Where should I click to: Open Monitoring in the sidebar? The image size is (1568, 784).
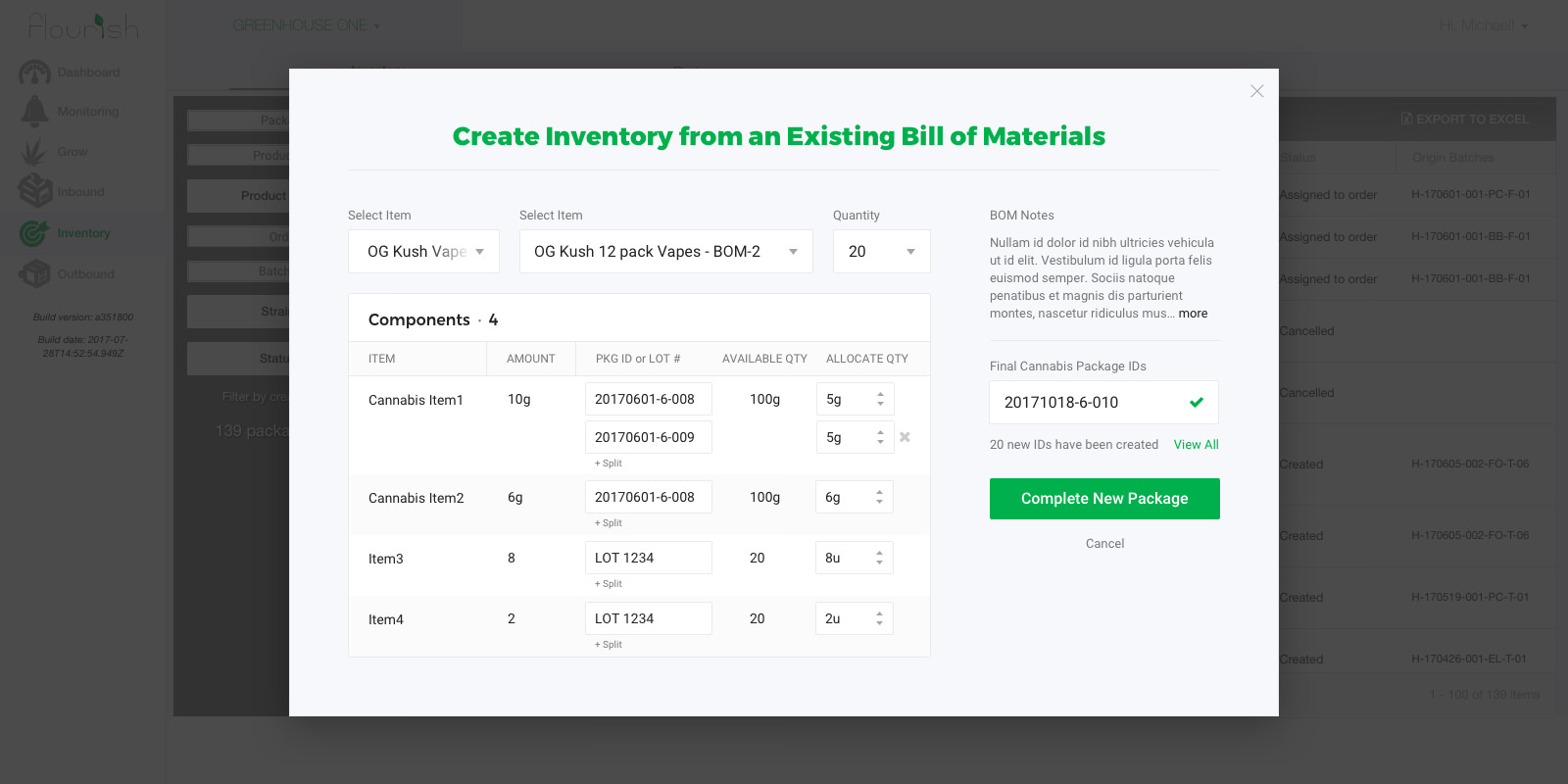(88, 112)
